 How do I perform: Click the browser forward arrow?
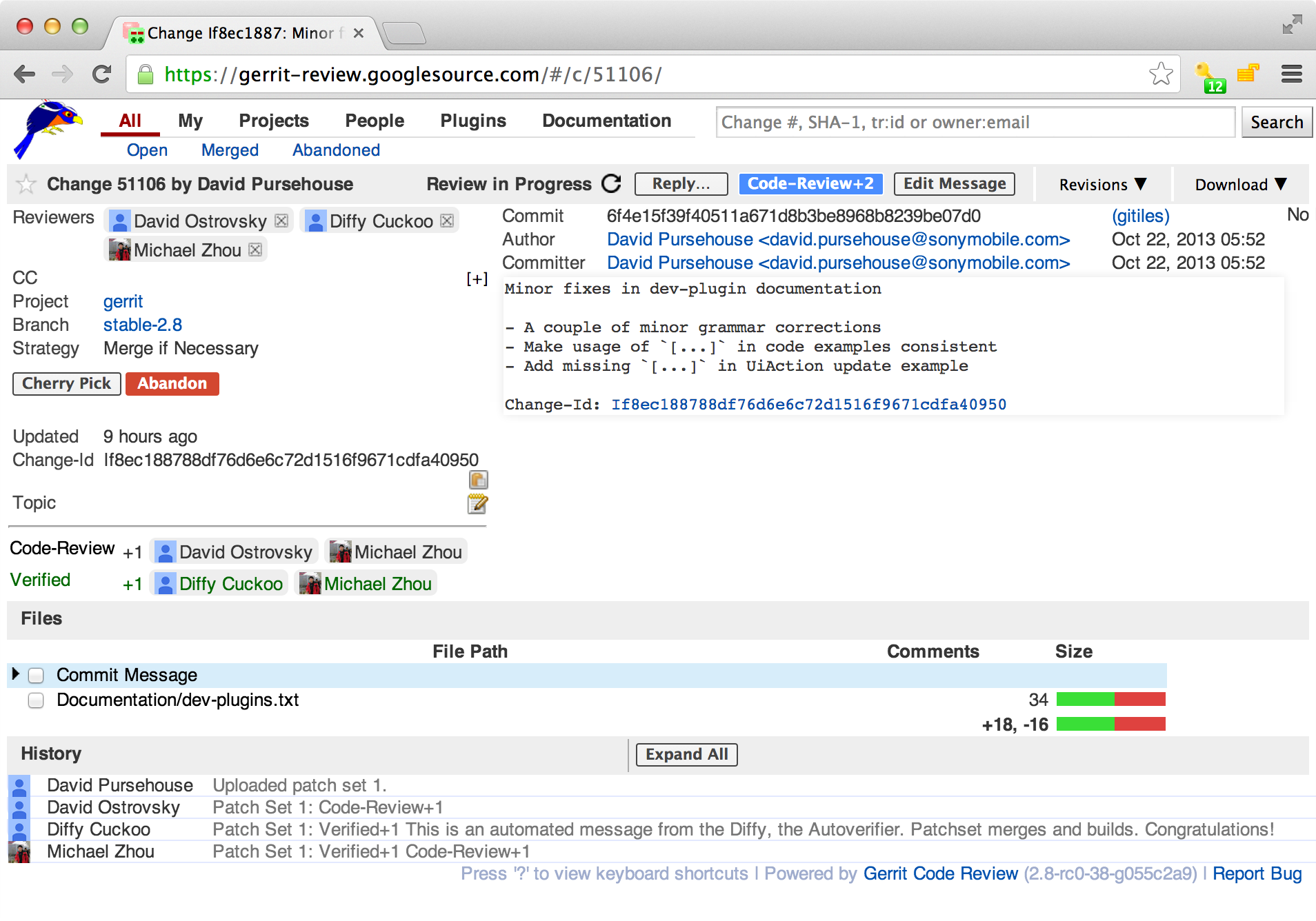tap(63, 74)
